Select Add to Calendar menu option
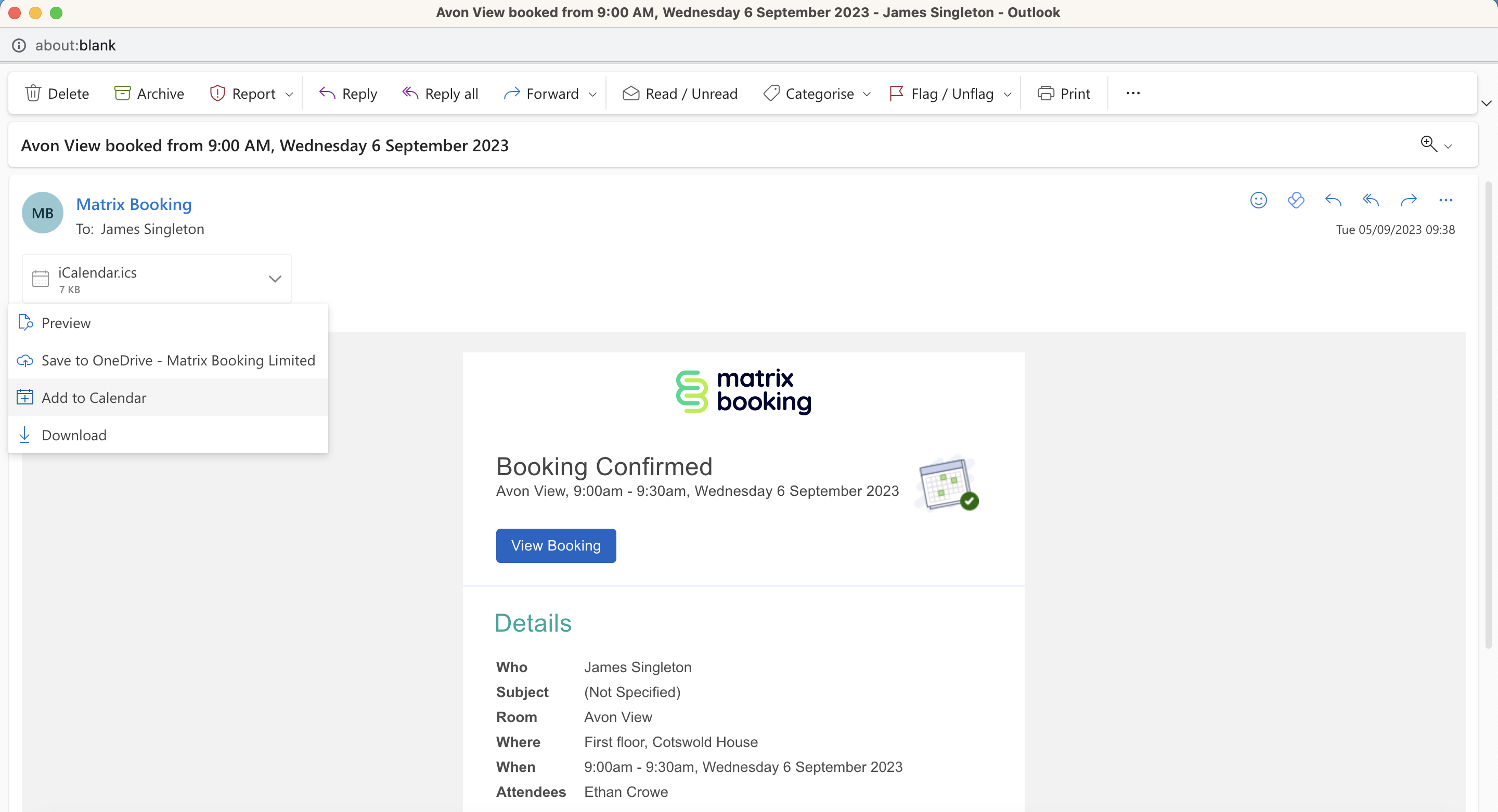This screenshot has width=1498, height=812. 94,398
